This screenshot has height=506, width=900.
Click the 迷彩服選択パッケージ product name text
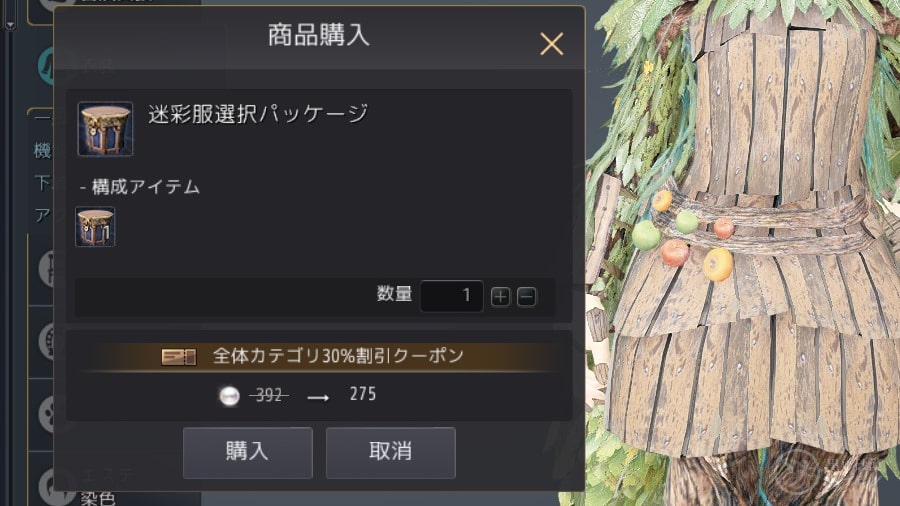pos(258,114)
